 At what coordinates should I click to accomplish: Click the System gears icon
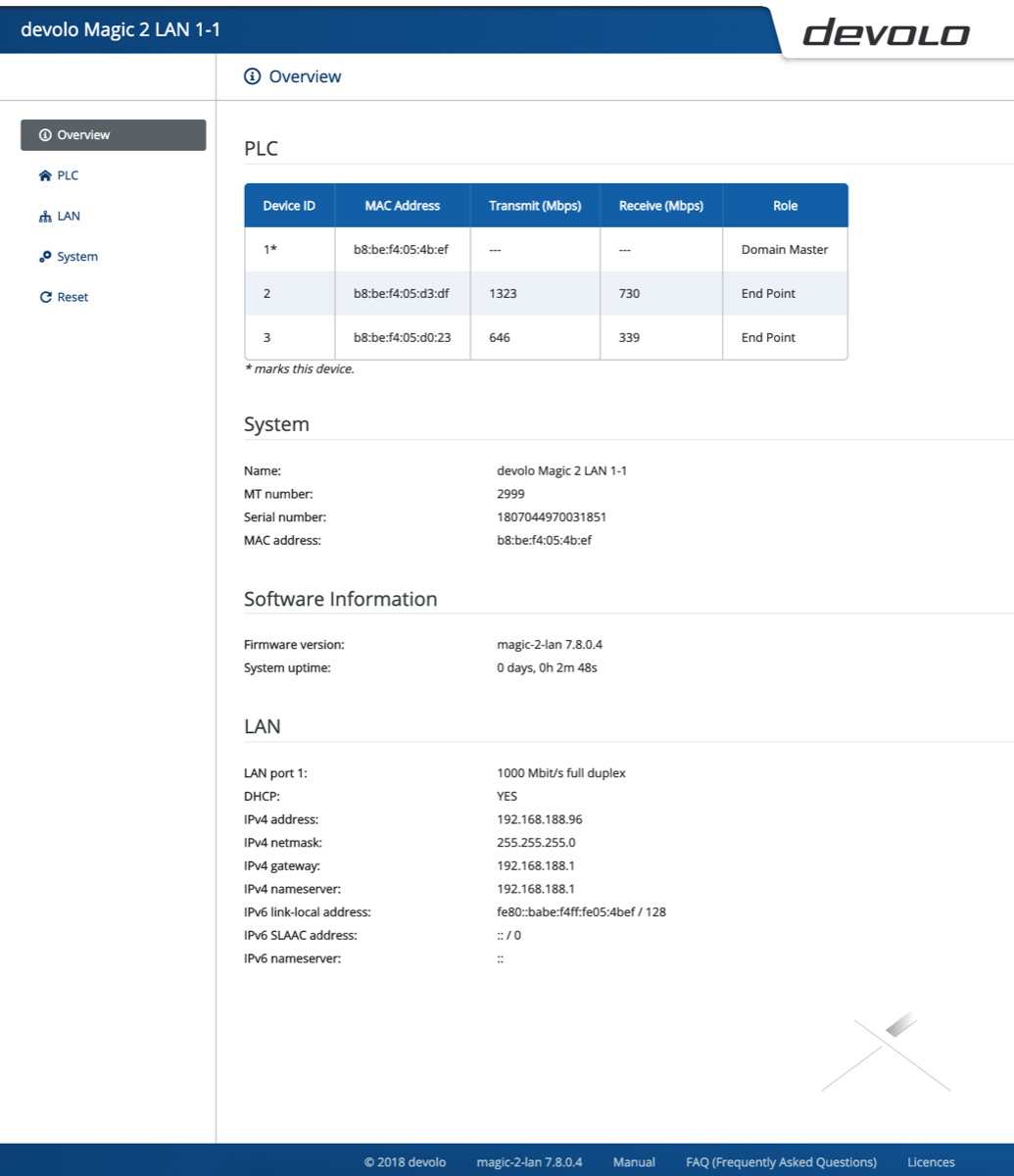(45, 257)
